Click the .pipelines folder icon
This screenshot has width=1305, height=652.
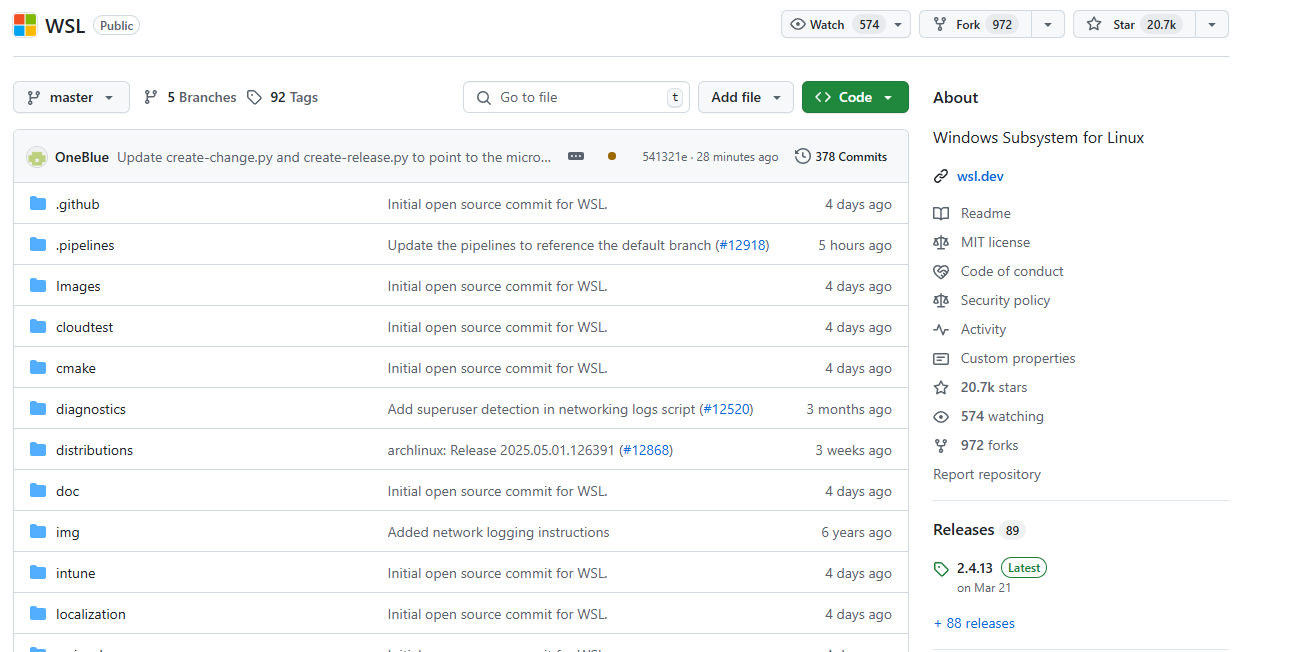pyautogui.click(x=38, y=245)
